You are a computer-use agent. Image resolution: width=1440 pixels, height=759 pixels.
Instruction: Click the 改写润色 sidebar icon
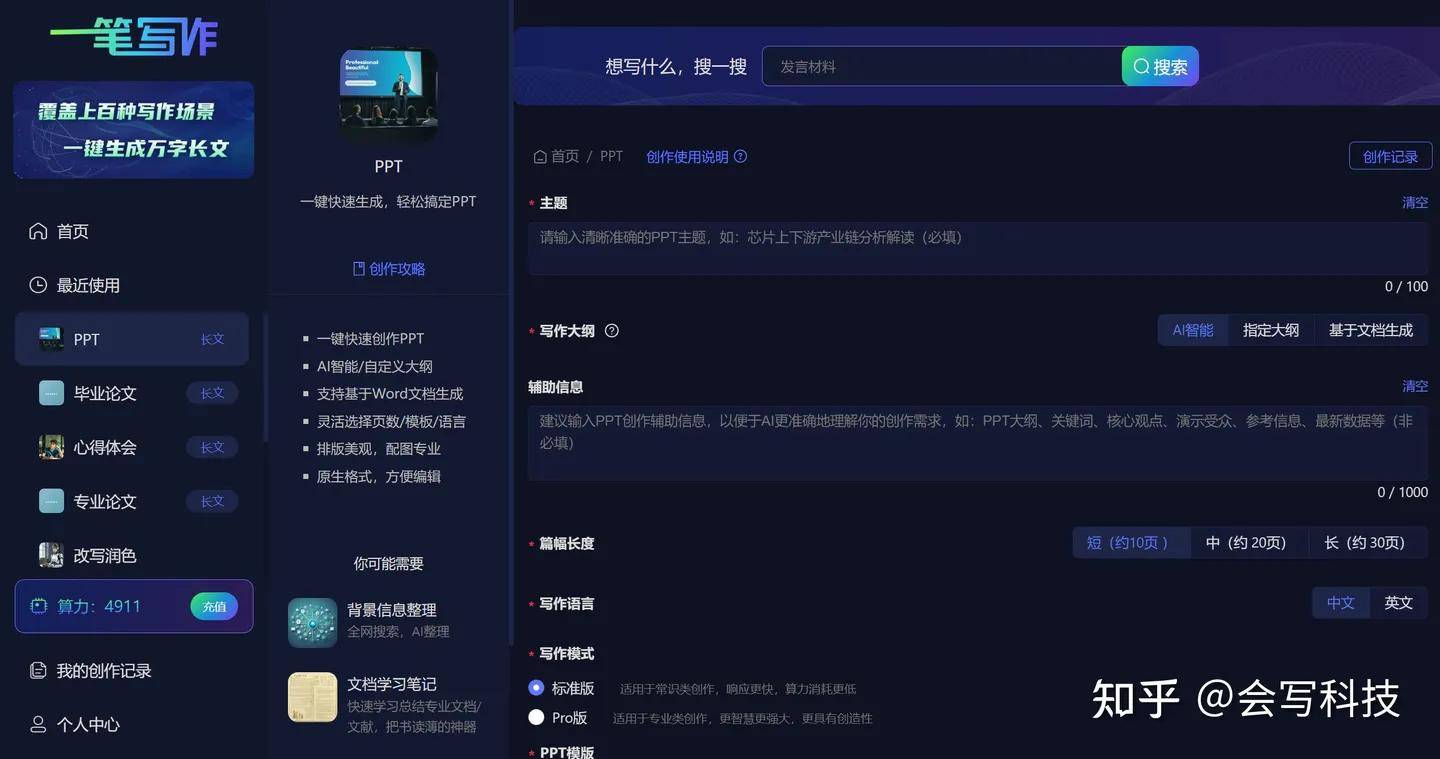51,555
